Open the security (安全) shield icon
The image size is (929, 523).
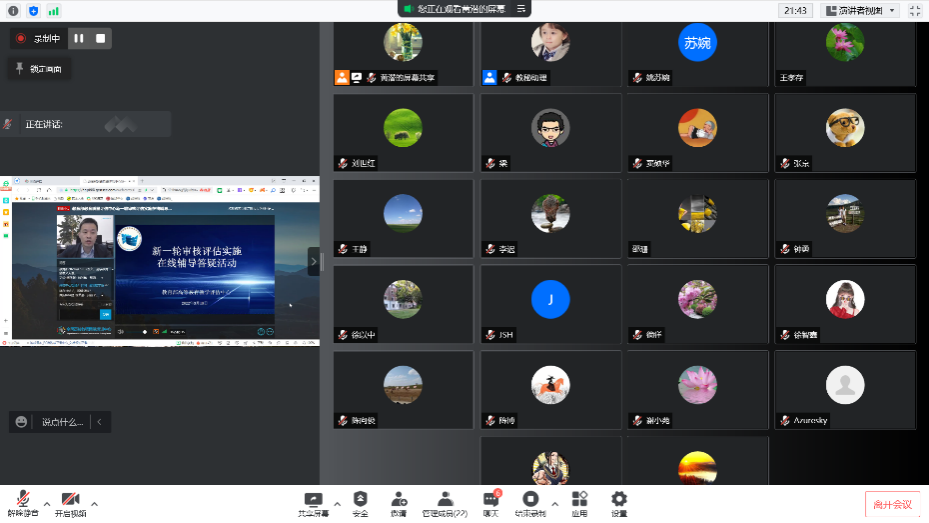(x=360, y=501)
